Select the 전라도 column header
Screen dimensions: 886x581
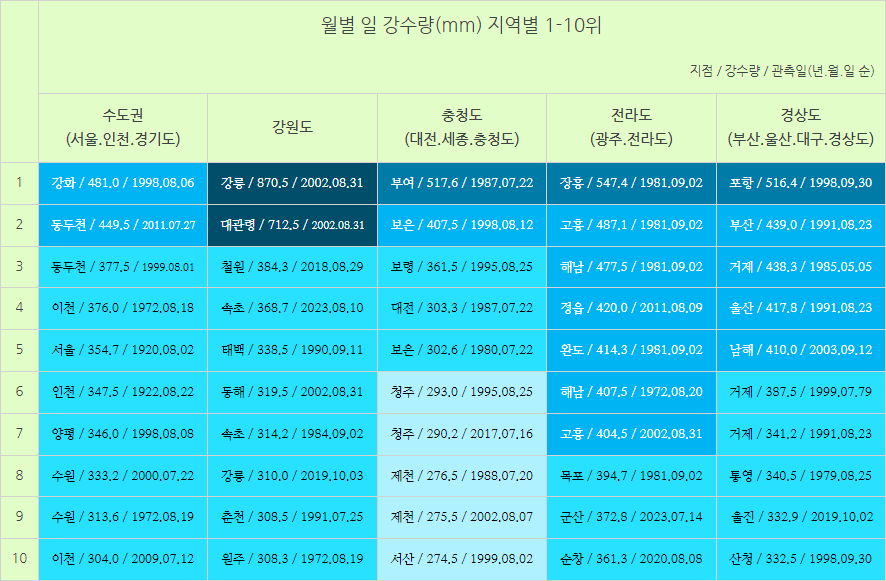pyautogui.click(x=631, y=127)
